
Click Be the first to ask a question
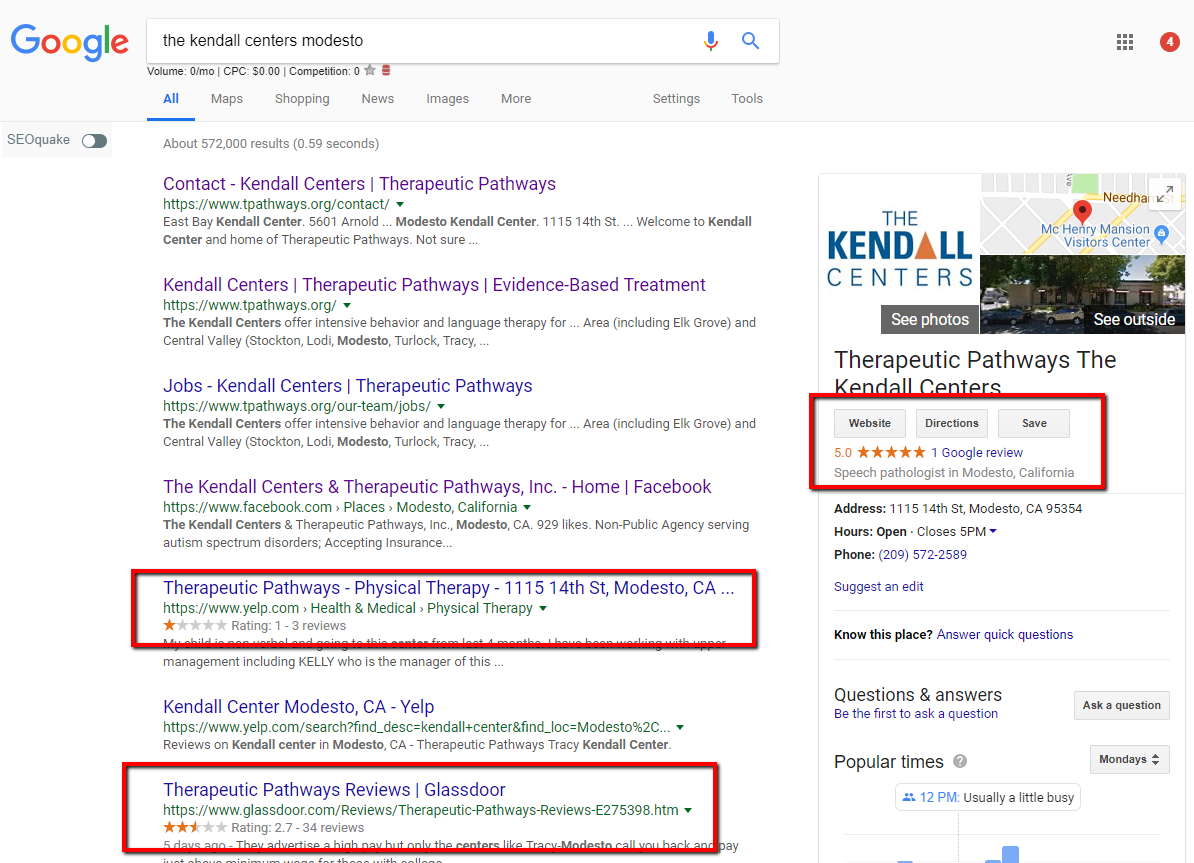click(915, 714)
